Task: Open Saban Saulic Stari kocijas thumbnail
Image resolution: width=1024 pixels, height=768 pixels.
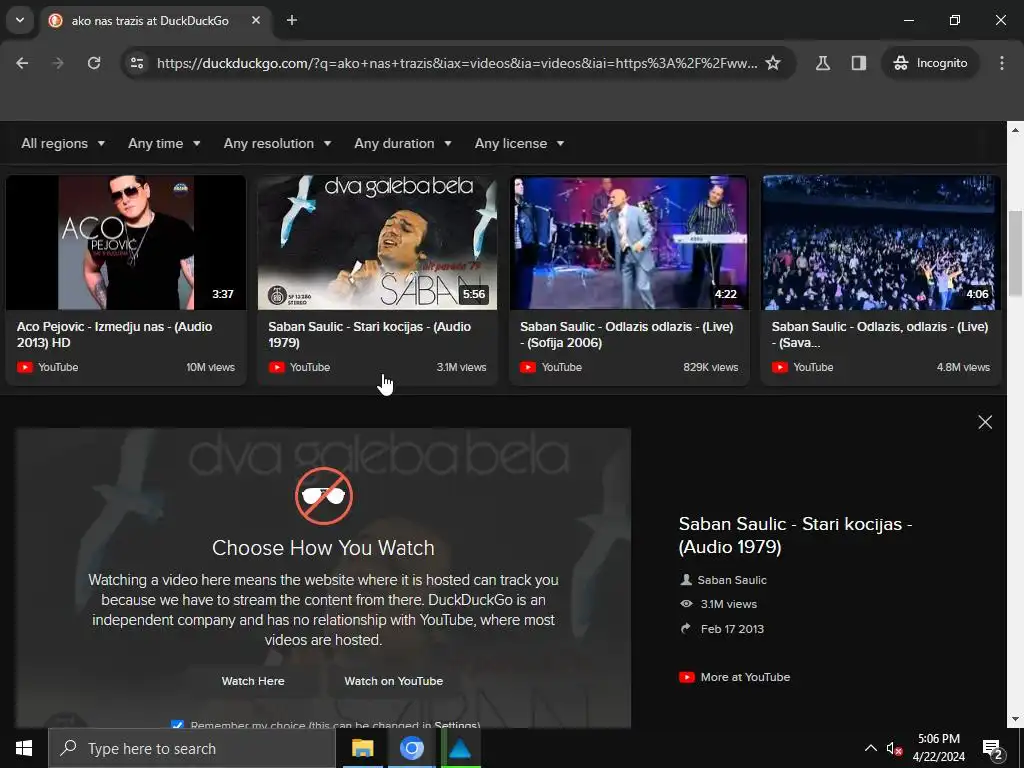Action: 377,242
